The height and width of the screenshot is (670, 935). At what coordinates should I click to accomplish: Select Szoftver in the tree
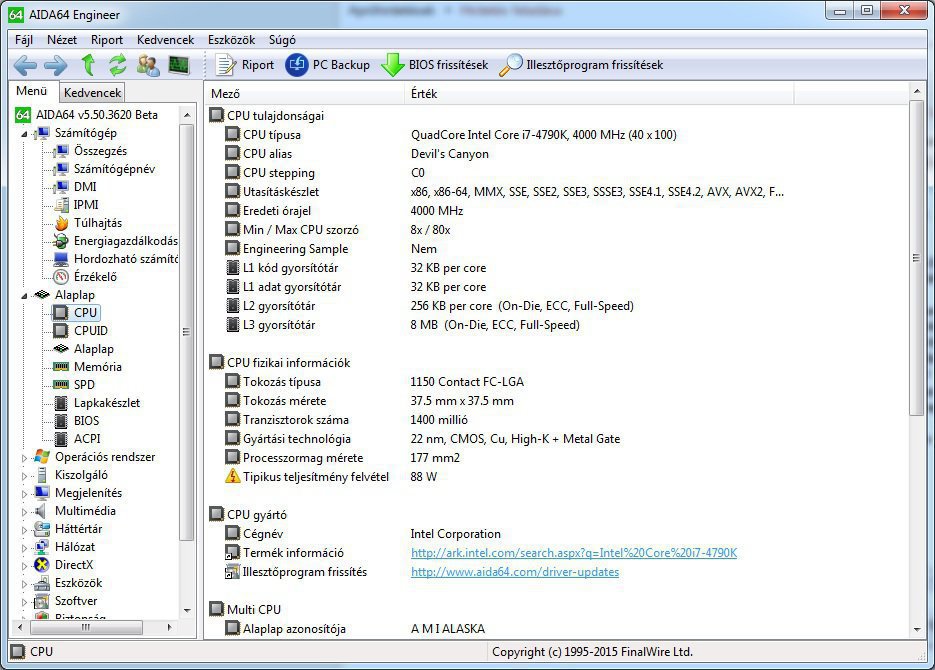tap(76, 601)
